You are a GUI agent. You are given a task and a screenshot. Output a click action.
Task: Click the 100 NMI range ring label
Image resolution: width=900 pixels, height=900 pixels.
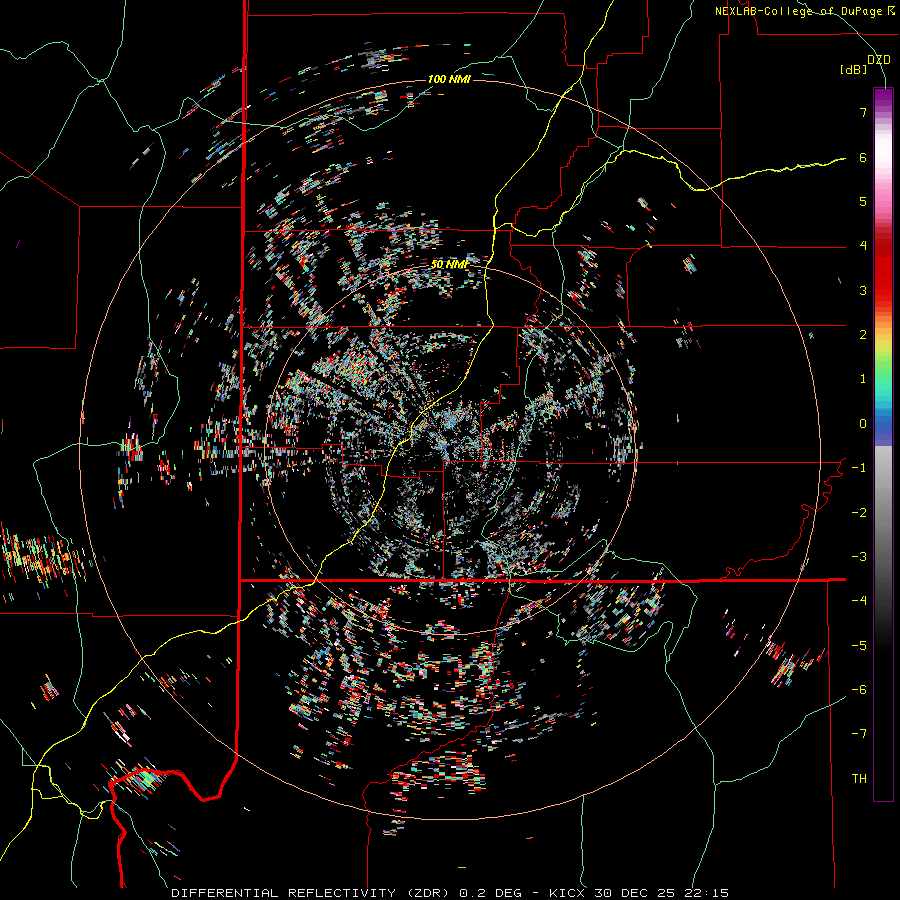click(x=449, y=79)
